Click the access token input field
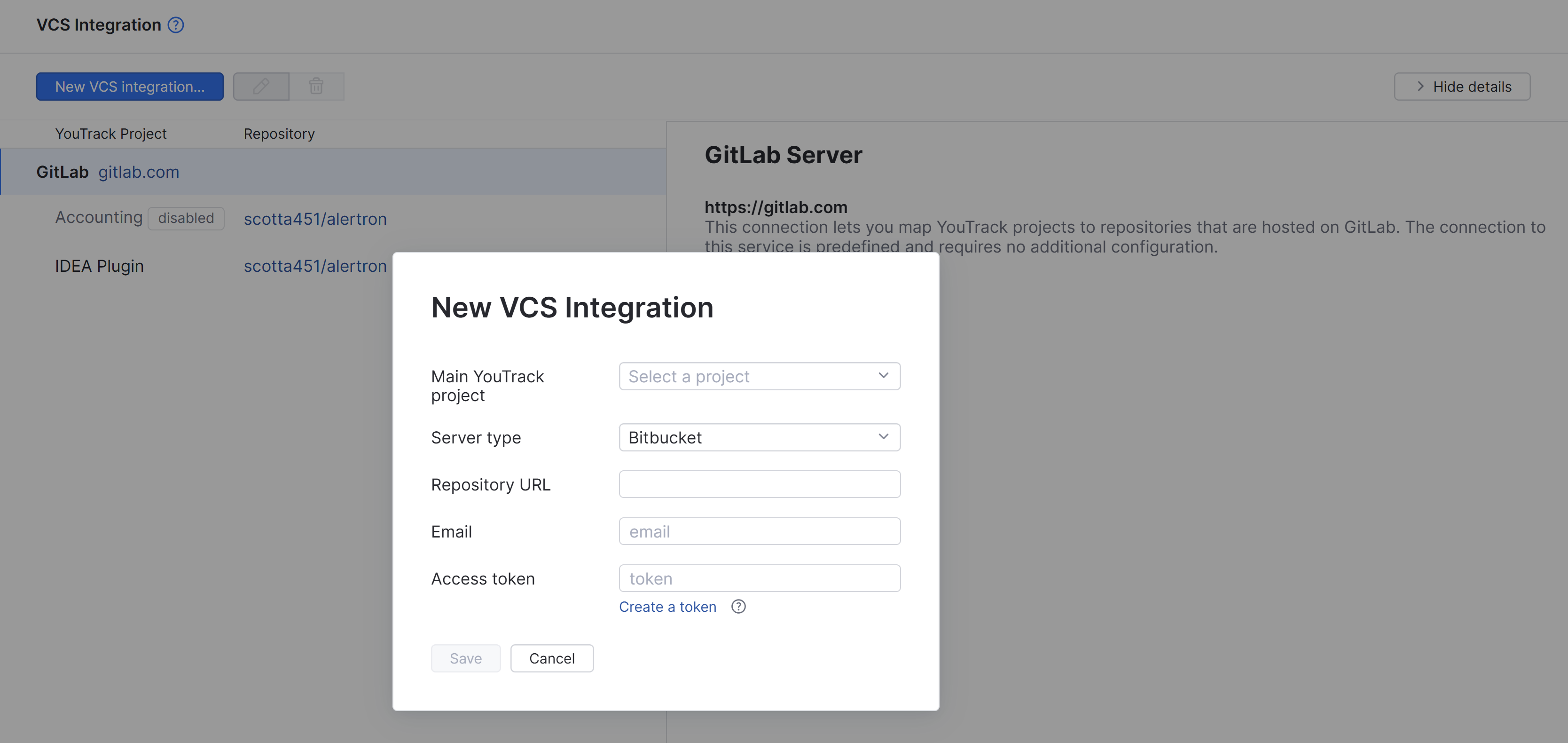Screen dimensions: 1568x743 (x=759, y=577)
